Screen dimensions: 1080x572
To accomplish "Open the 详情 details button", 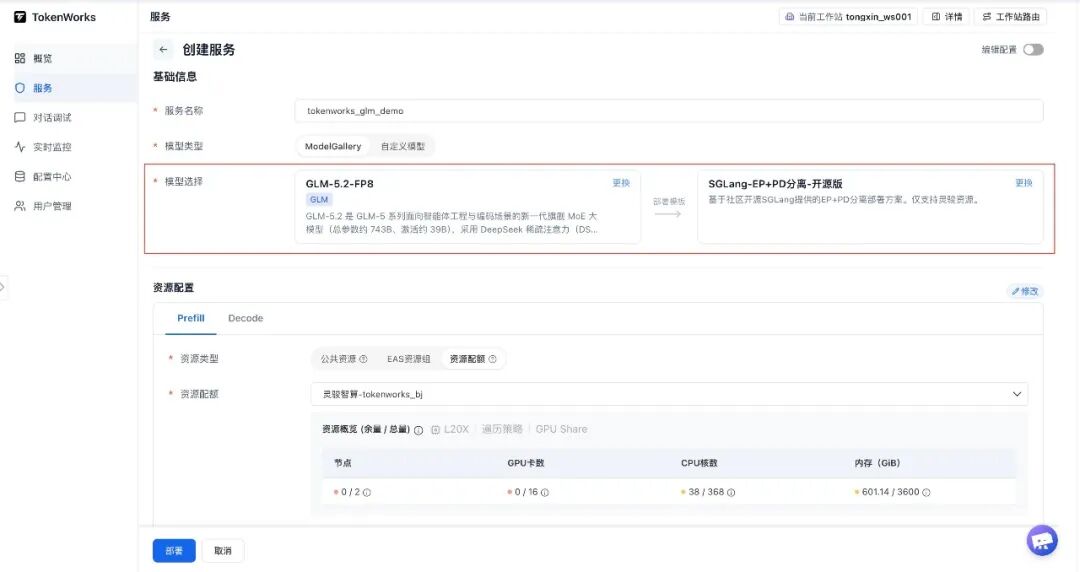I will click(x=946, y=17).
